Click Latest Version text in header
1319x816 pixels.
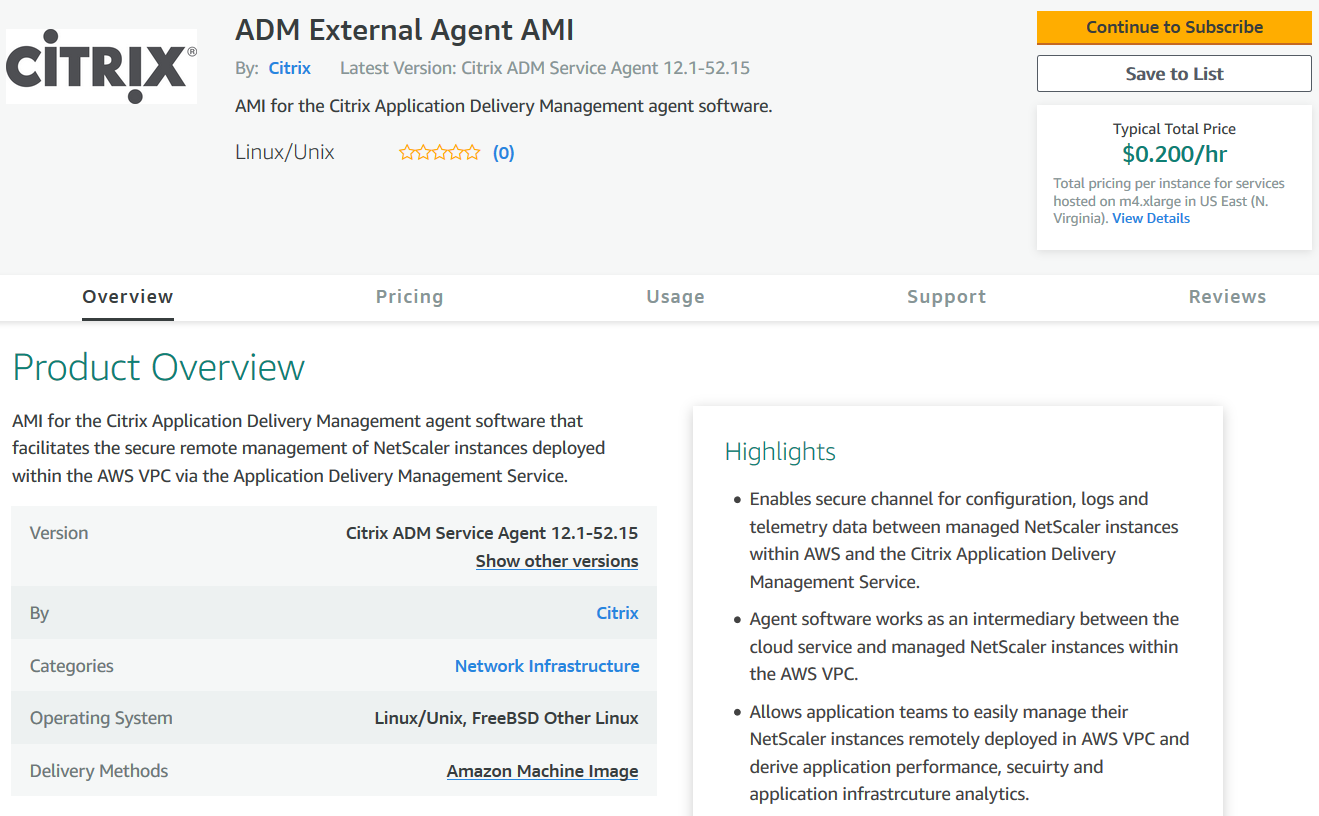point(545,68)
